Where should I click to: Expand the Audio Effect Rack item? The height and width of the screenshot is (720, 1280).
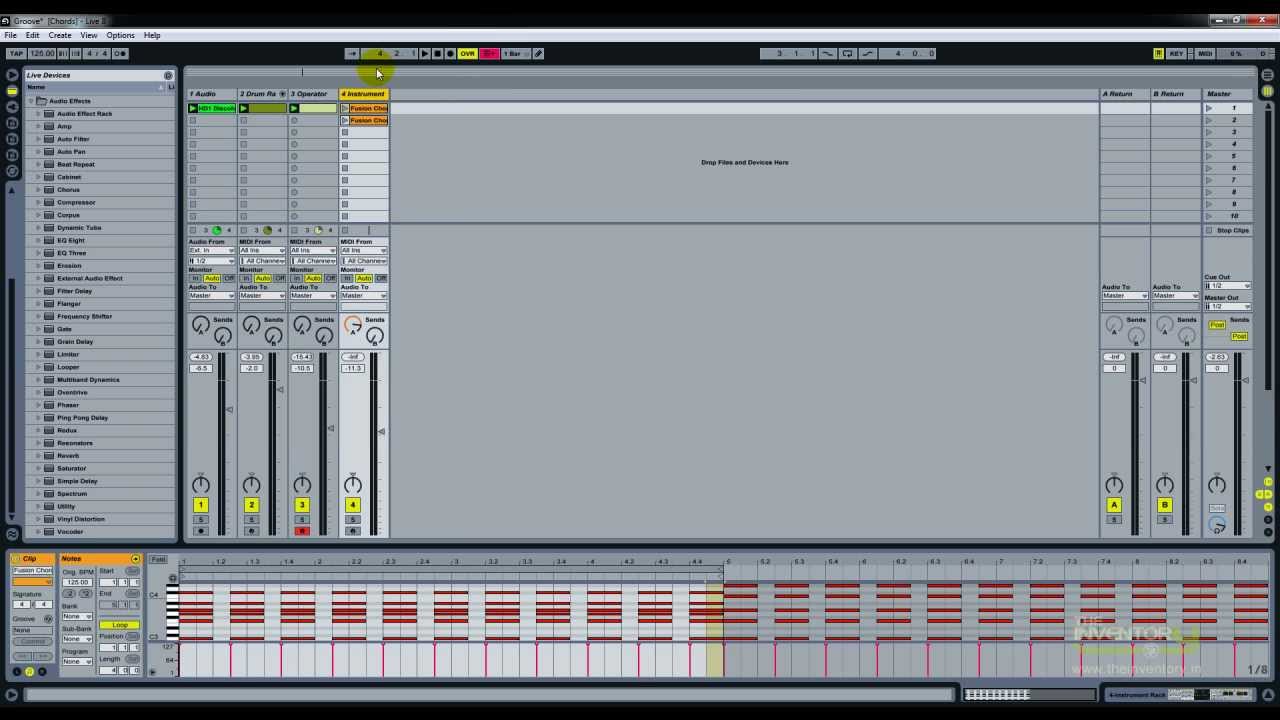coord(38,114)
